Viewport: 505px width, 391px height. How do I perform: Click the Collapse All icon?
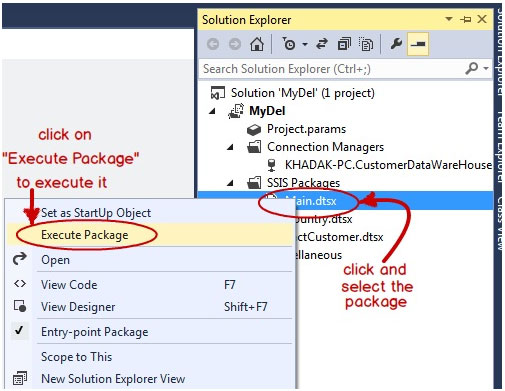pyautogui.click(x=344, y=44)
